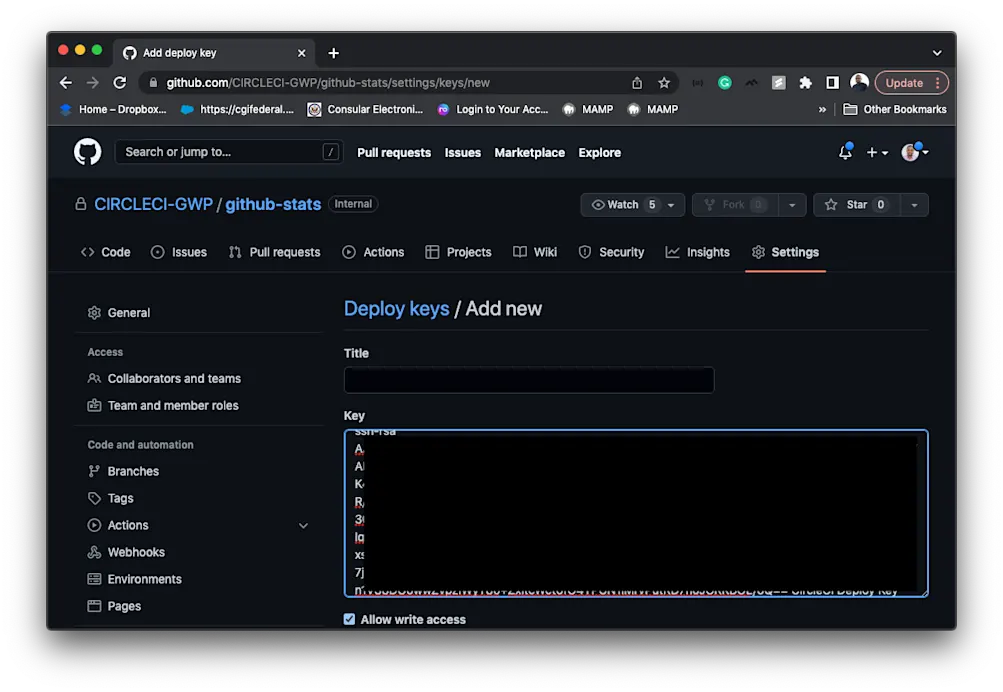Image resolution: width=1003 pixels, height=692 pixels.
Task: Open the Pull requests repository tab
Action: click(x=274, y=252)
